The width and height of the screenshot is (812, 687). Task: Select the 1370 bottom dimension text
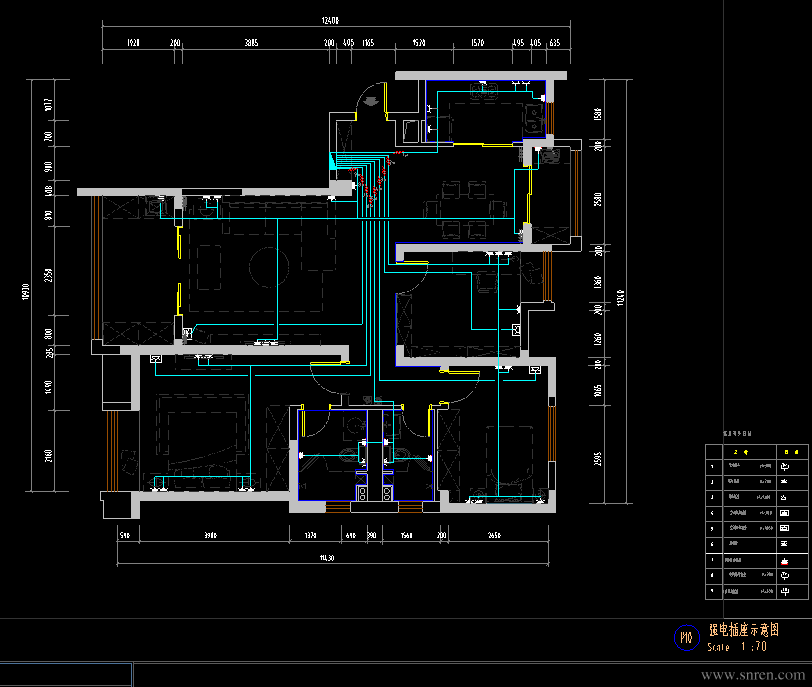[x=310, y=535]
